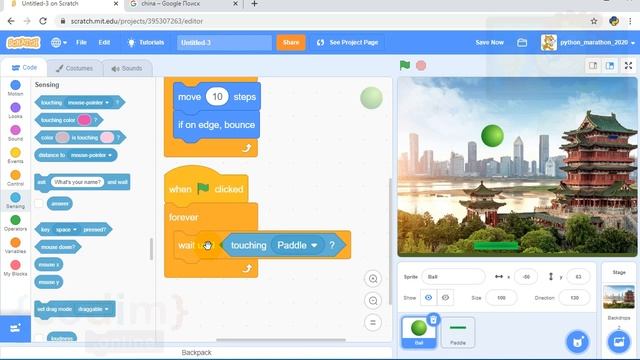The width and height of the screenshot is (640, 360).
Task: Switch to the Sounds tab
Action: (127, 68)
